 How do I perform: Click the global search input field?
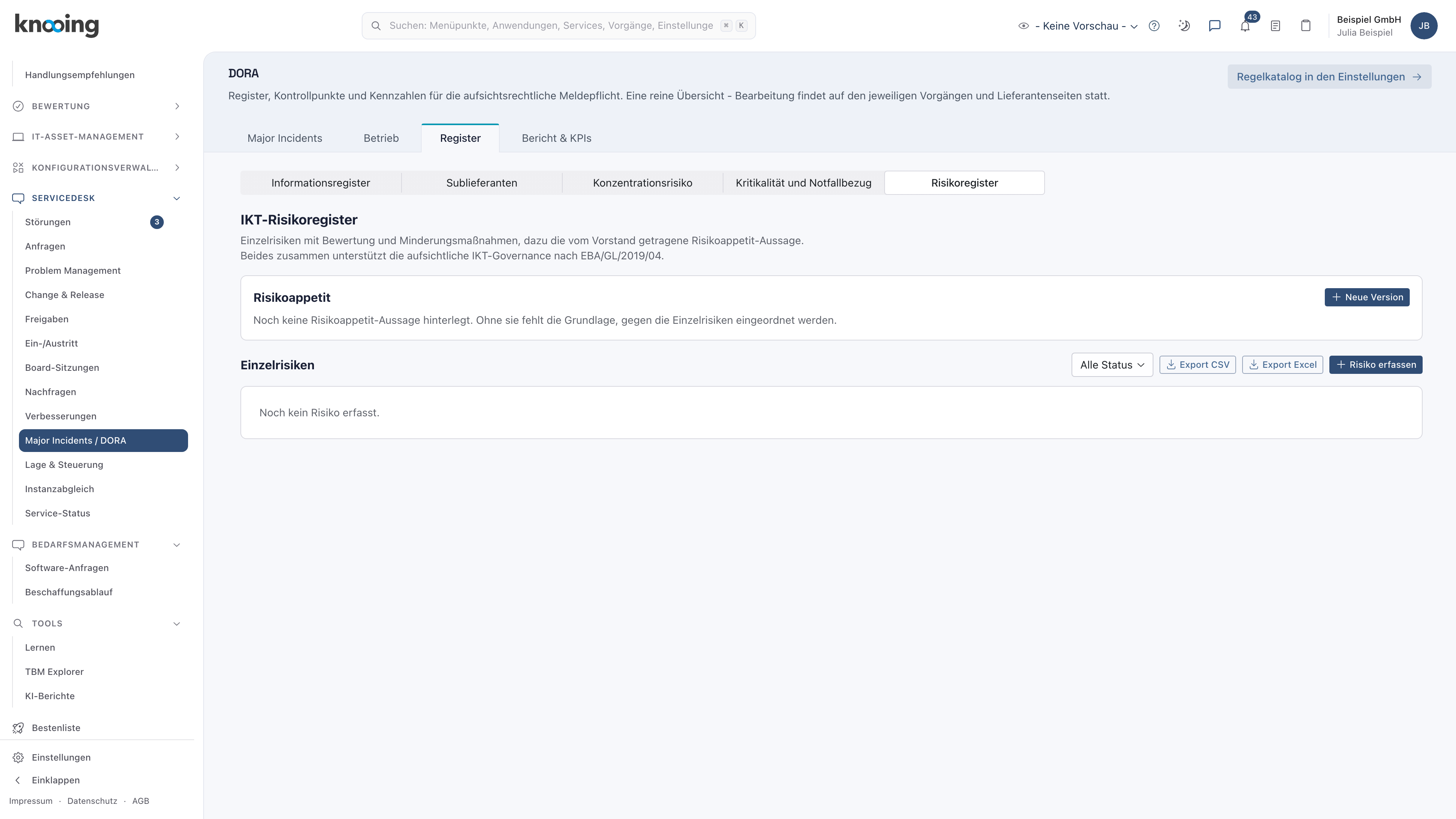[559, 26]
